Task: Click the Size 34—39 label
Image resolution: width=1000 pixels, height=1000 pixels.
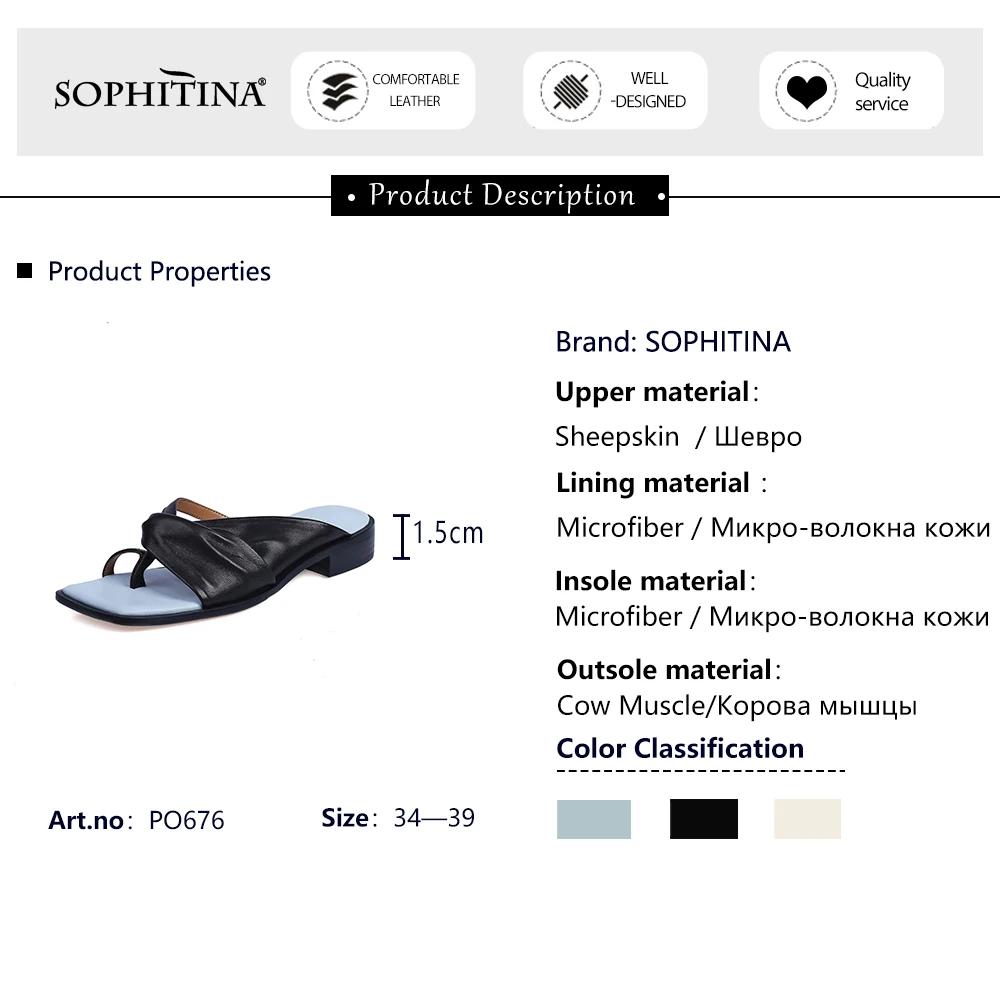Action: click(398, 818)
